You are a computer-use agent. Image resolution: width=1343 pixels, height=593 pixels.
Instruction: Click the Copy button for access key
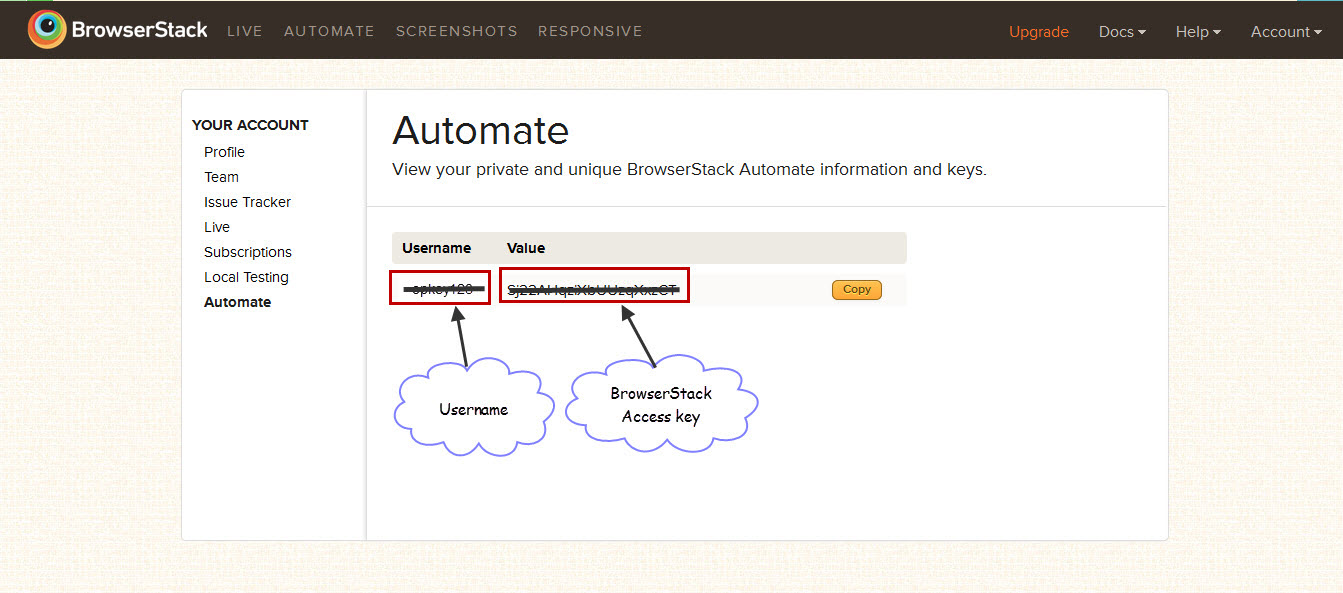pos(857,289)
